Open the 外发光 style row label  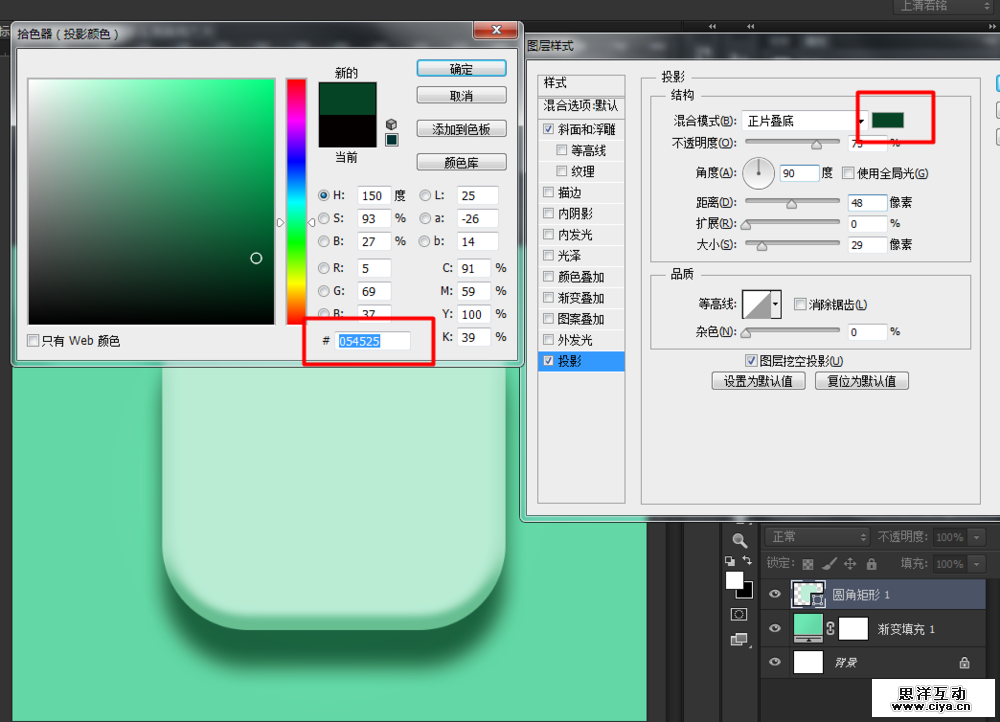tap(575, 340)
